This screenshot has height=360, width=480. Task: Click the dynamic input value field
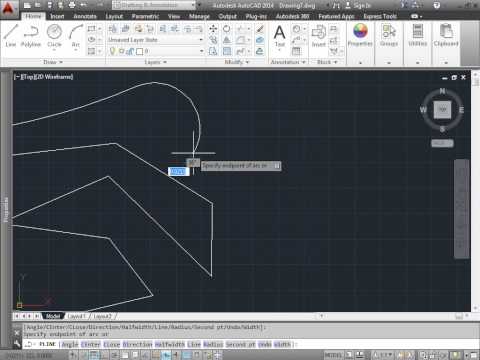pyautogui.click(x=179, y=171)
